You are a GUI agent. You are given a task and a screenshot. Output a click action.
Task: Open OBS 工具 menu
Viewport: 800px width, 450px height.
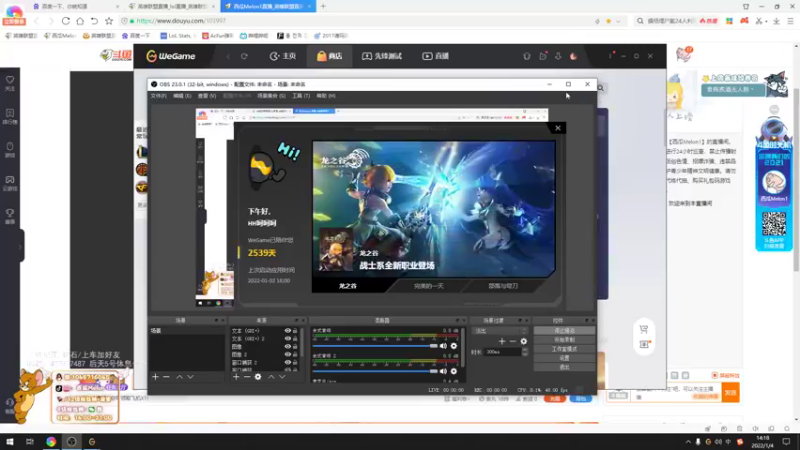[x=301, y=96]
